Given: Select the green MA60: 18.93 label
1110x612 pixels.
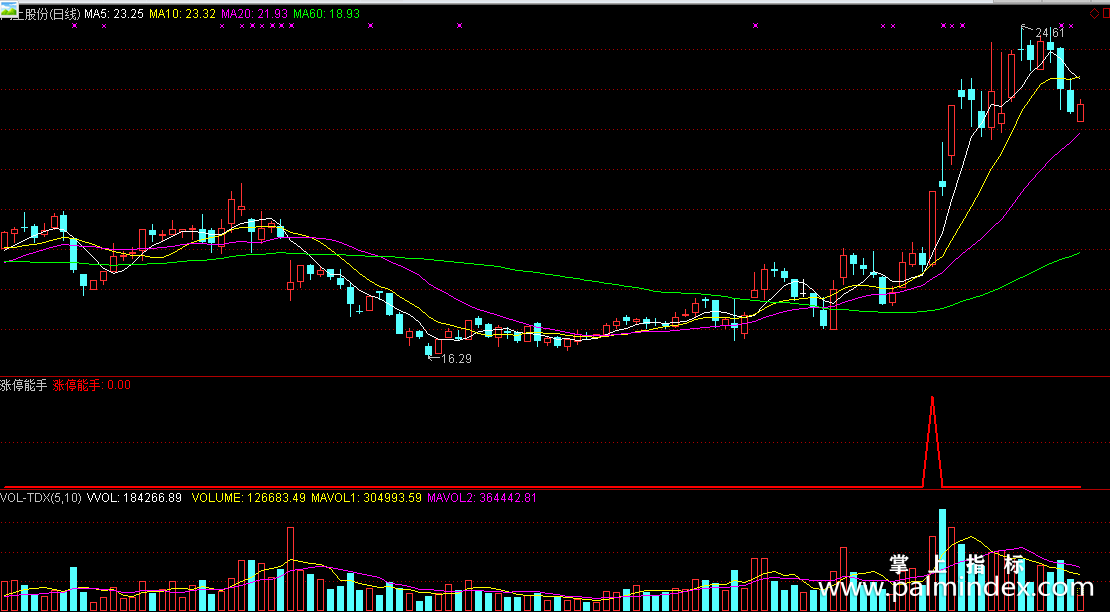Looking at the screenshot, I should 326,14.
